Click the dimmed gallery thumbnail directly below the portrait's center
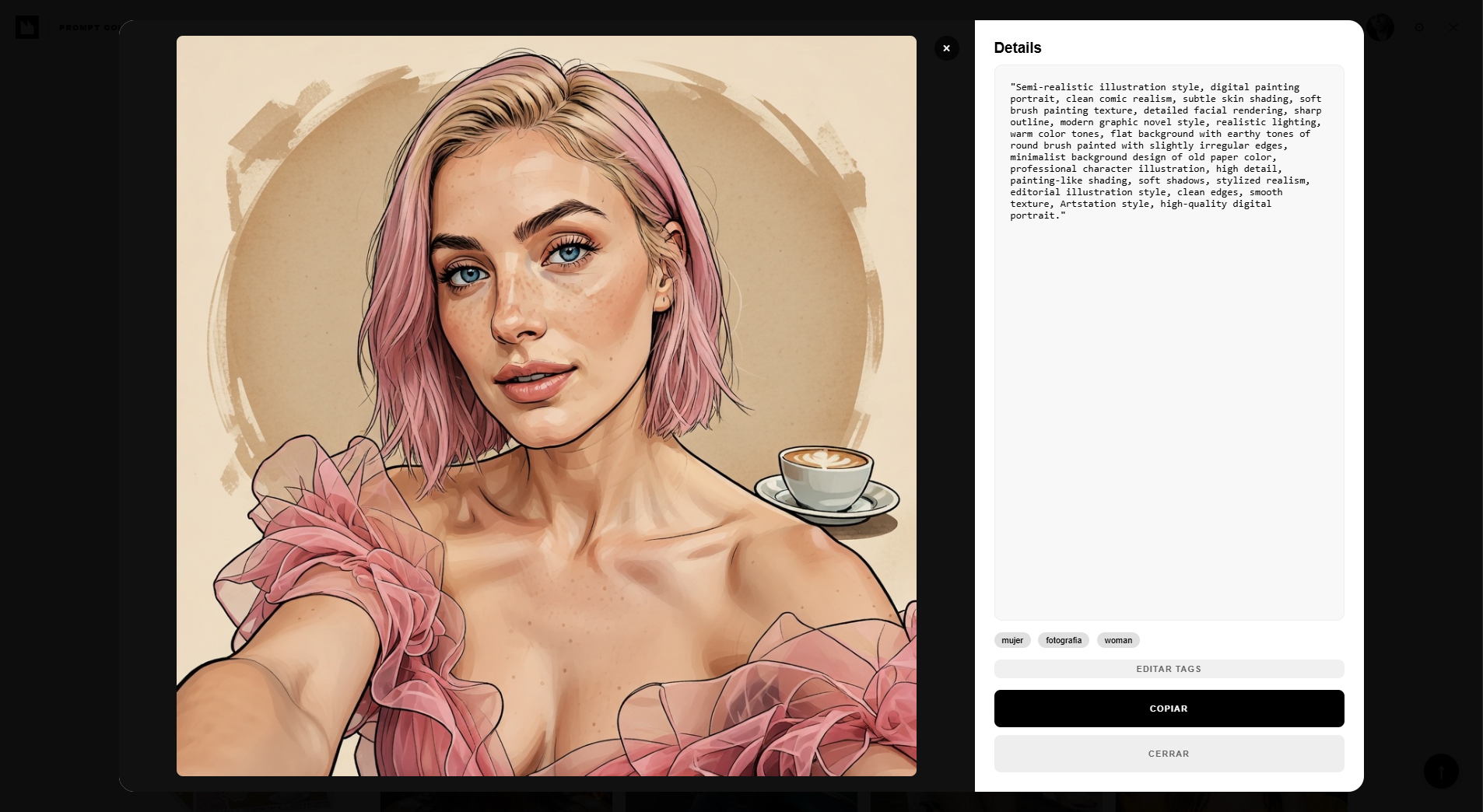The image size is (1483, 812). (496, 801)
